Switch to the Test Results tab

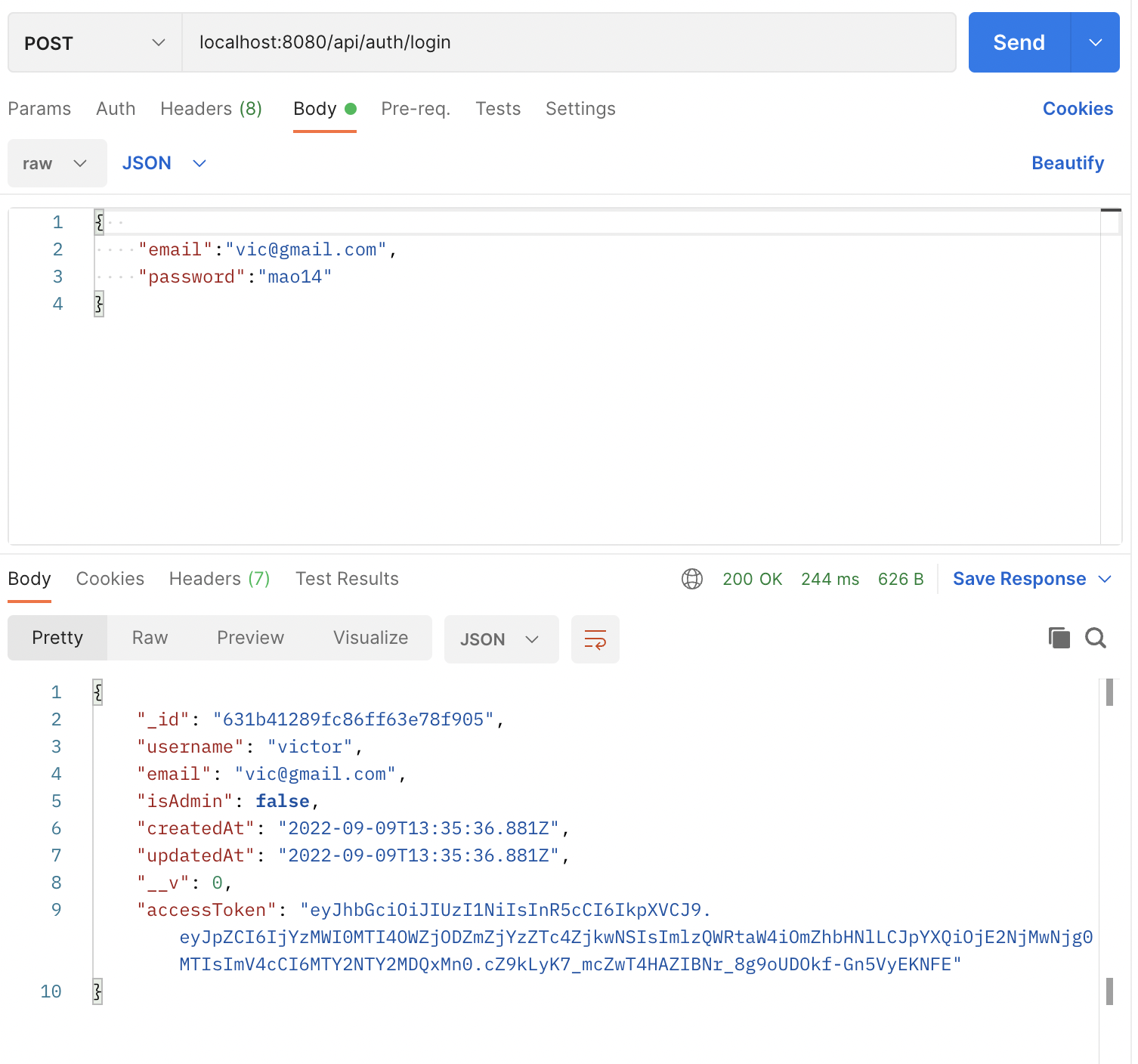pos(346,579)
